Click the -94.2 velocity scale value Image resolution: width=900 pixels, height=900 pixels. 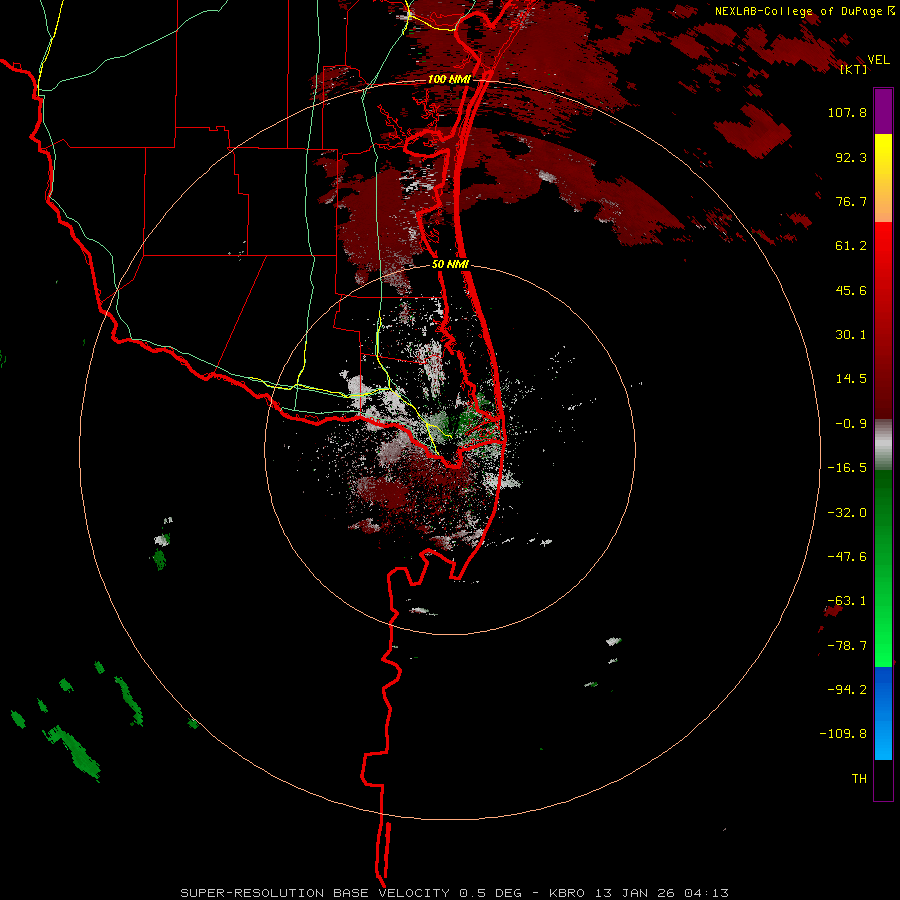pos(847,690)
